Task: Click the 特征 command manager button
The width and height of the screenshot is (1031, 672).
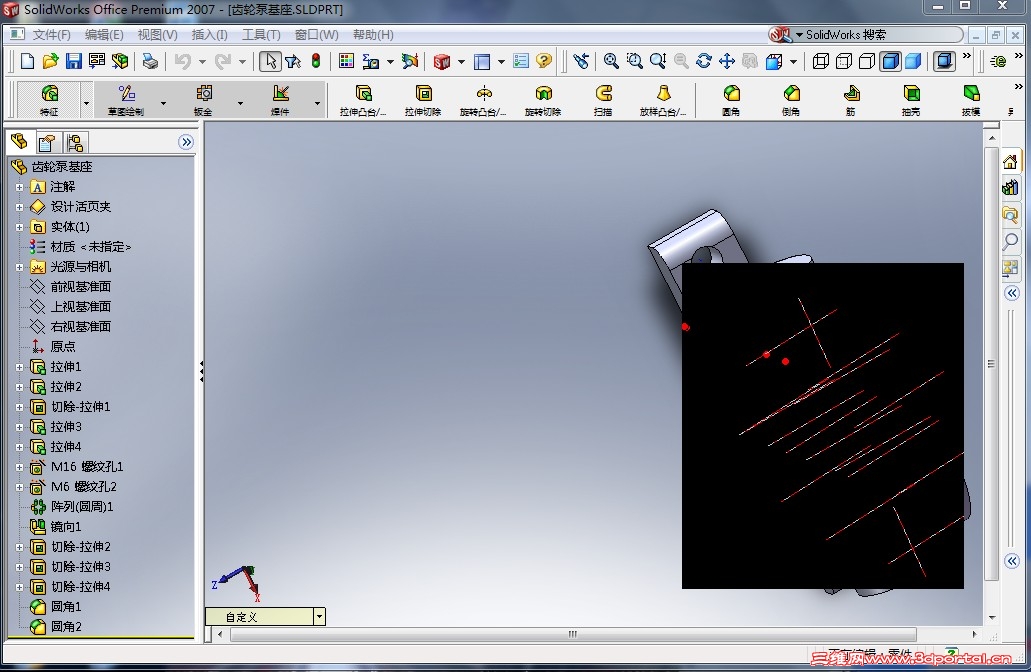Action: (x=49, y=100)
